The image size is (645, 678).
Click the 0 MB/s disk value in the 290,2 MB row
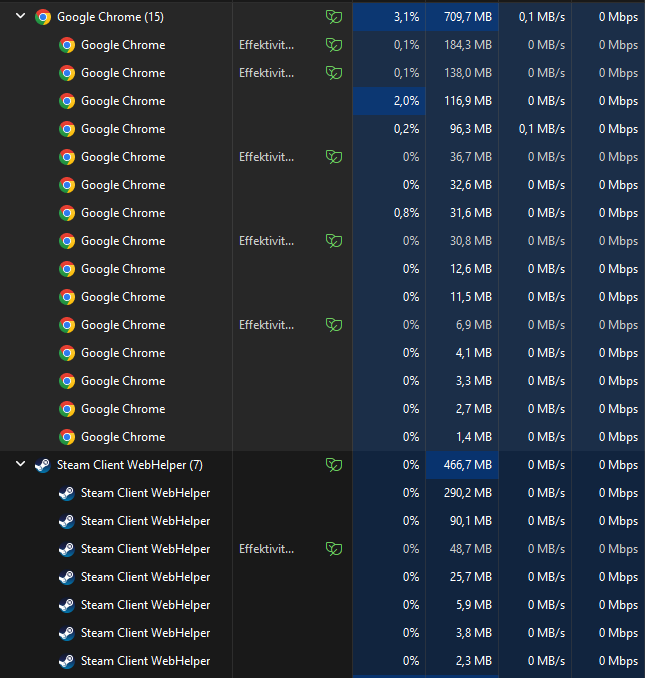click(546, 493)
